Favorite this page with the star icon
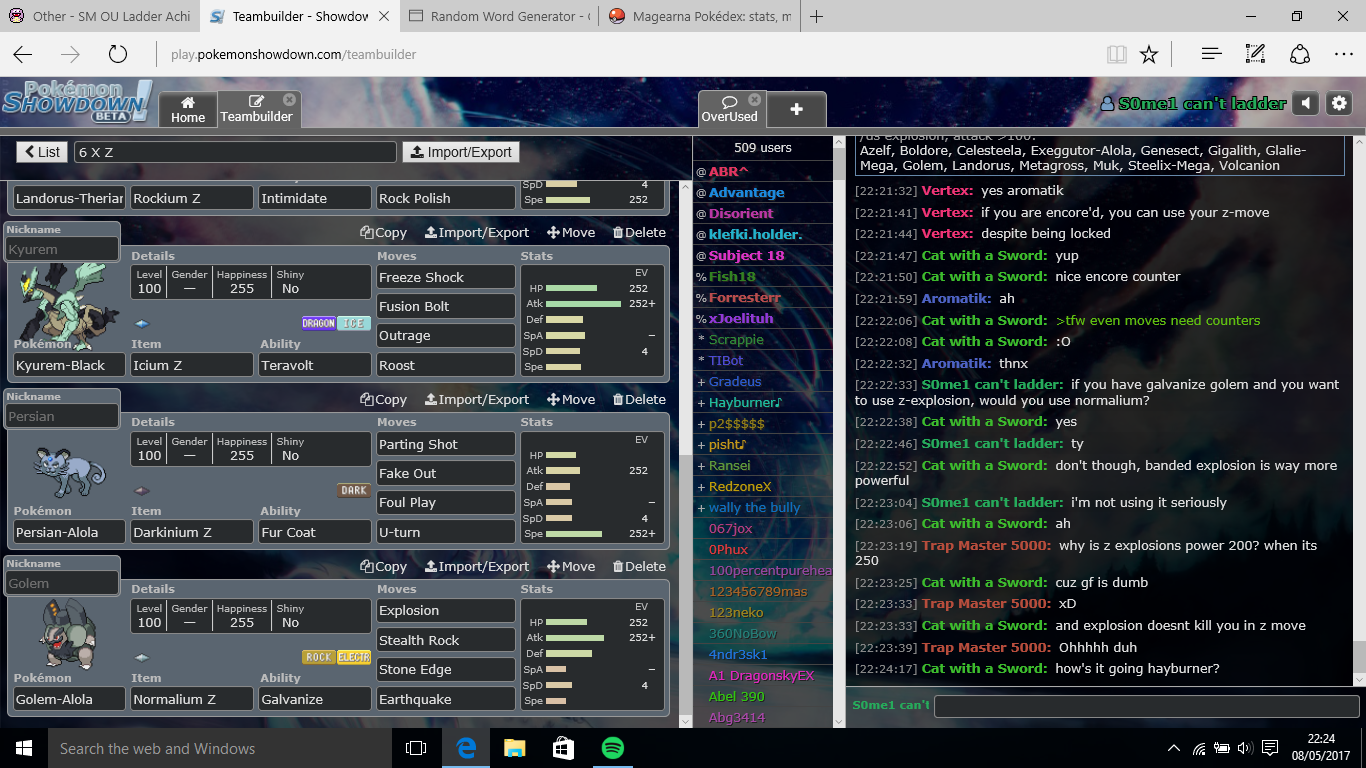Image resolution: width=1366 pixels, height=768 pixels. (x=1149, y=54)
